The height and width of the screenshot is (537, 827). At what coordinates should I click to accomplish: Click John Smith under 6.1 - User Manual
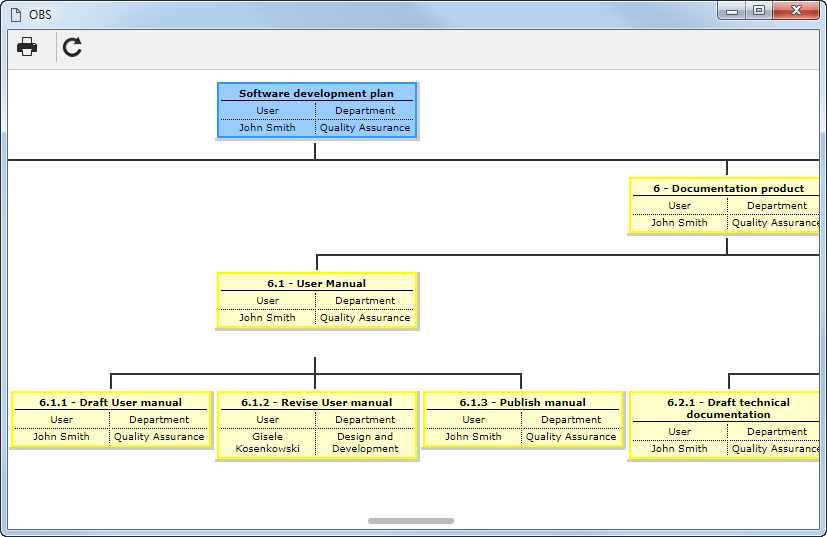[267, 318]
